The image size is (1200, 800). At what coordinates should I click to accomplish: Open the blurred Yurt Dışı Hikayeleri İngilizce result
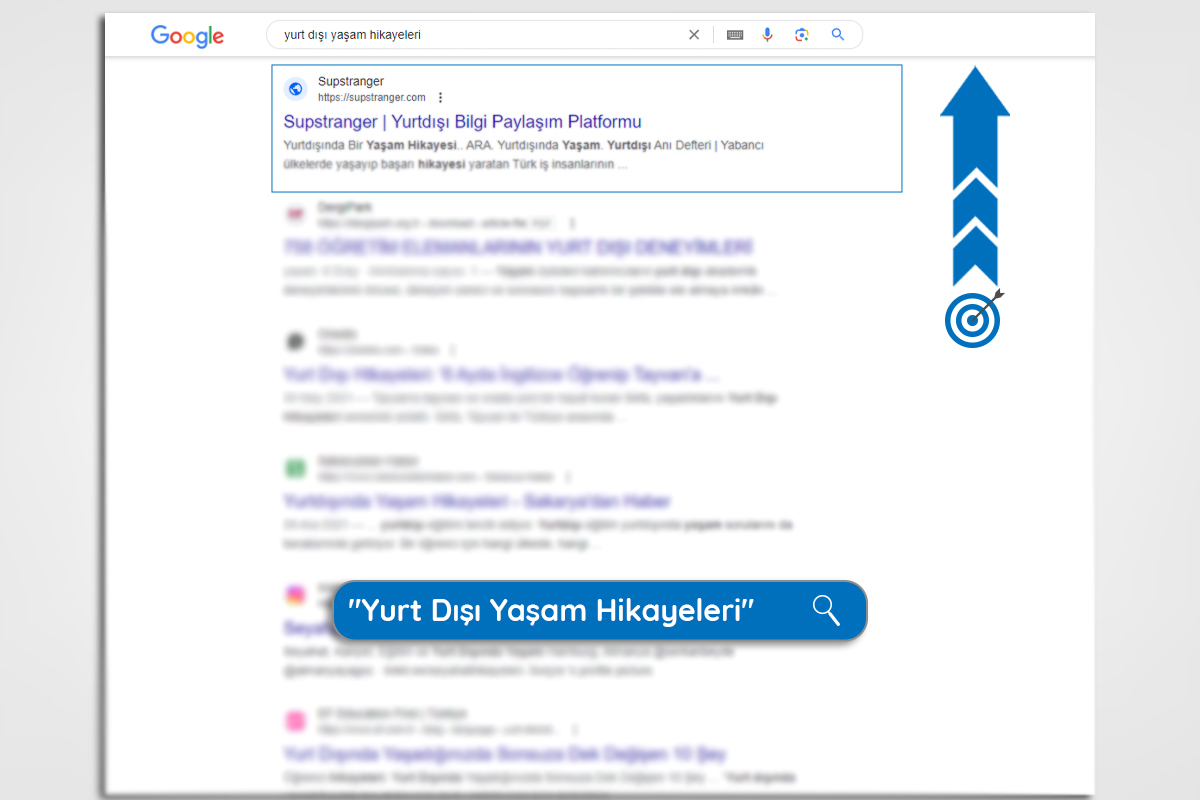(x=501, y=375)
